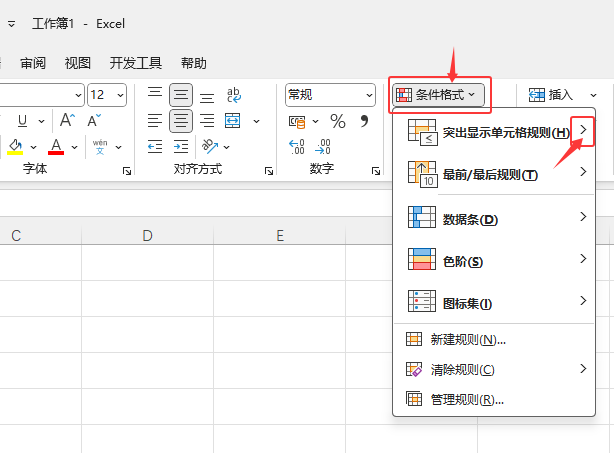Customize Quick Access Toolbar dropdown arrow
The height and width of the screenshot is (453, 614).
pos(11,24)
